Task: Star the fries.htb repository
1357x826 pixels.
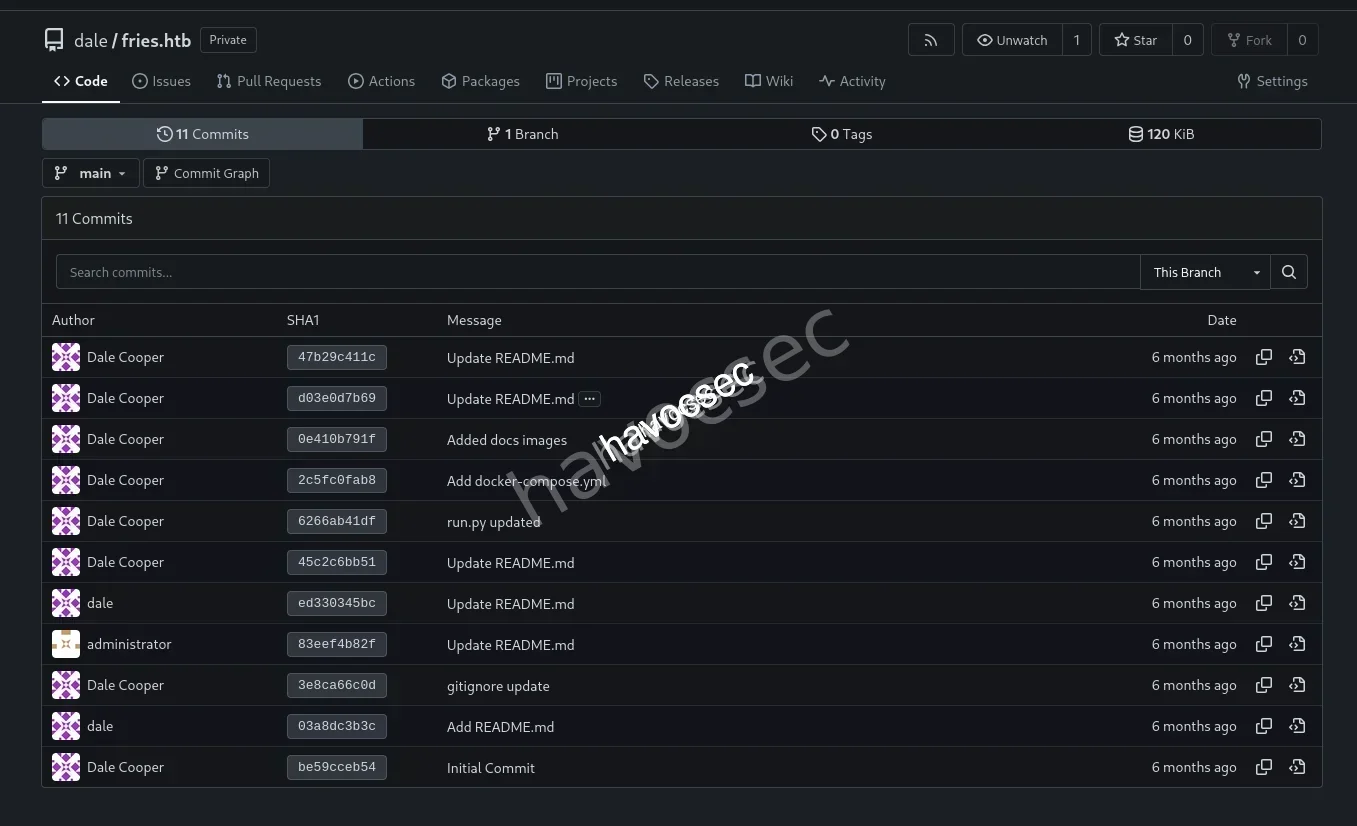Action: click(x=1136, y=40)
